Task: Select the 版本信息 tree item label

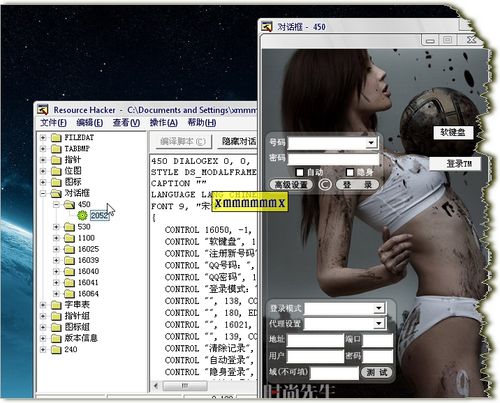Action: (x=81, y=338)
